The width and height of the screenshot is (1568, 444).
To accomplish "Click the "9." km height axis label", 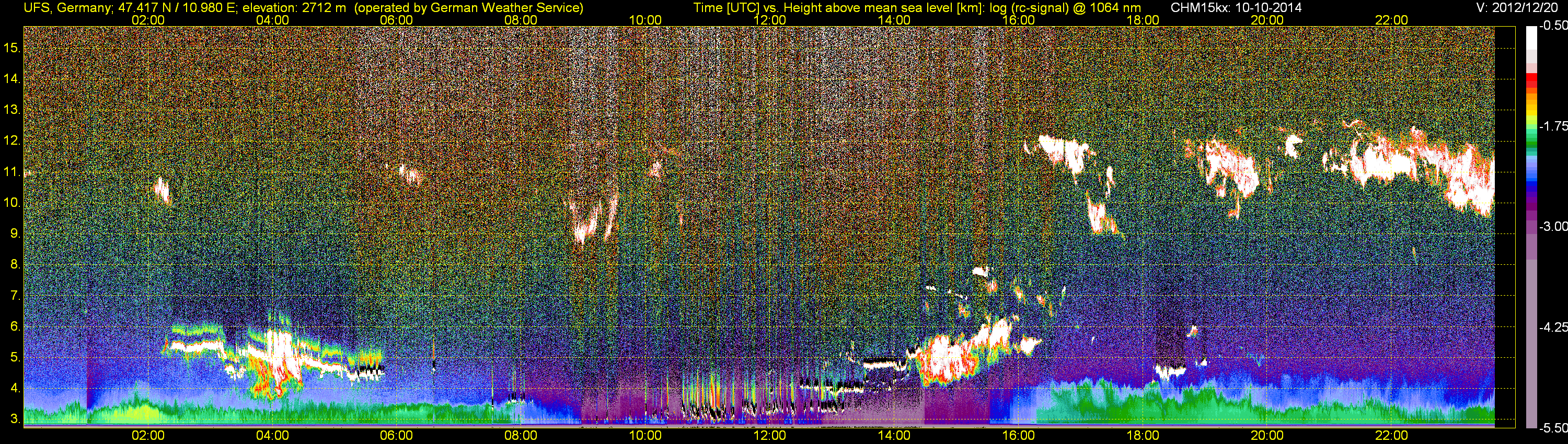I will point(15,233).
